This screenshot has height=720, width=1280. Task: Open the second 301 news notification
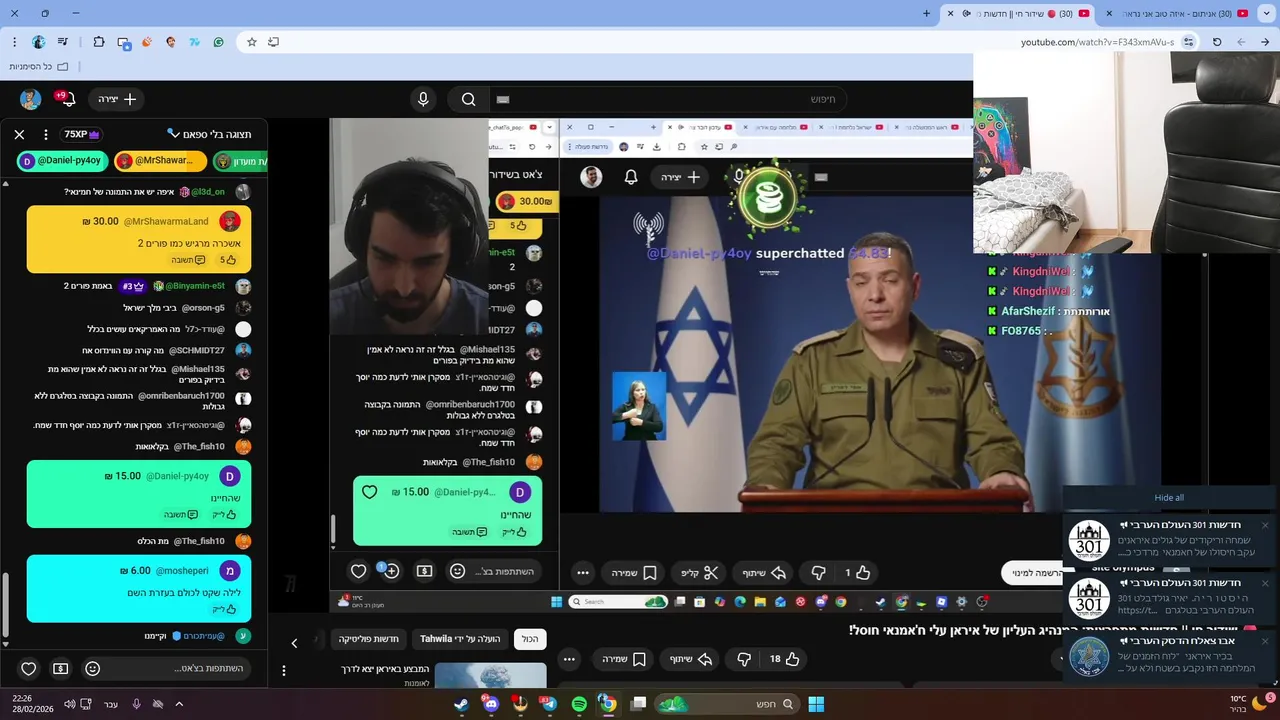[1169, 598]
